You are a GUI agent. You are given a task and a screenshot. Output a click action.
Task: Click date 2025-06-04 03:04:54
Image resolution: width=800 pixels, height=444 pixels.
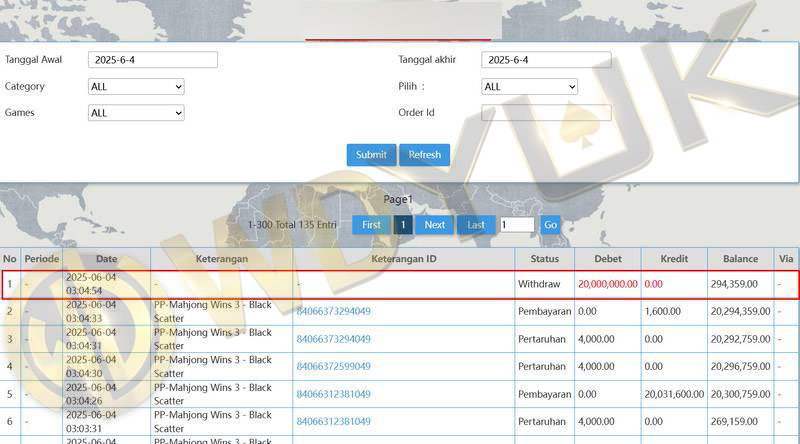point(91,284)
